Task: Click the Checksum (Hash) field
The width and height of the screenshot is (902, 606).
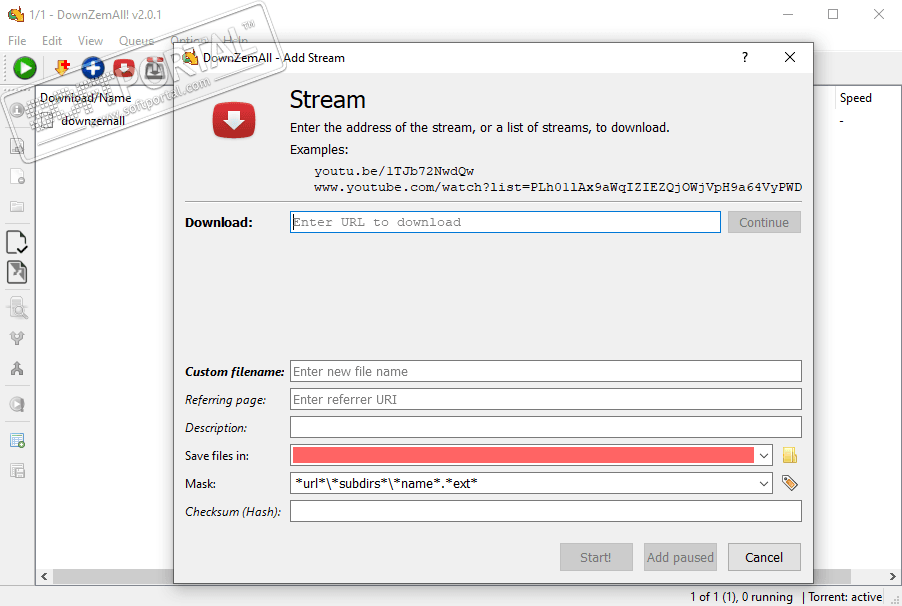Action: click(x=545, y=511)
